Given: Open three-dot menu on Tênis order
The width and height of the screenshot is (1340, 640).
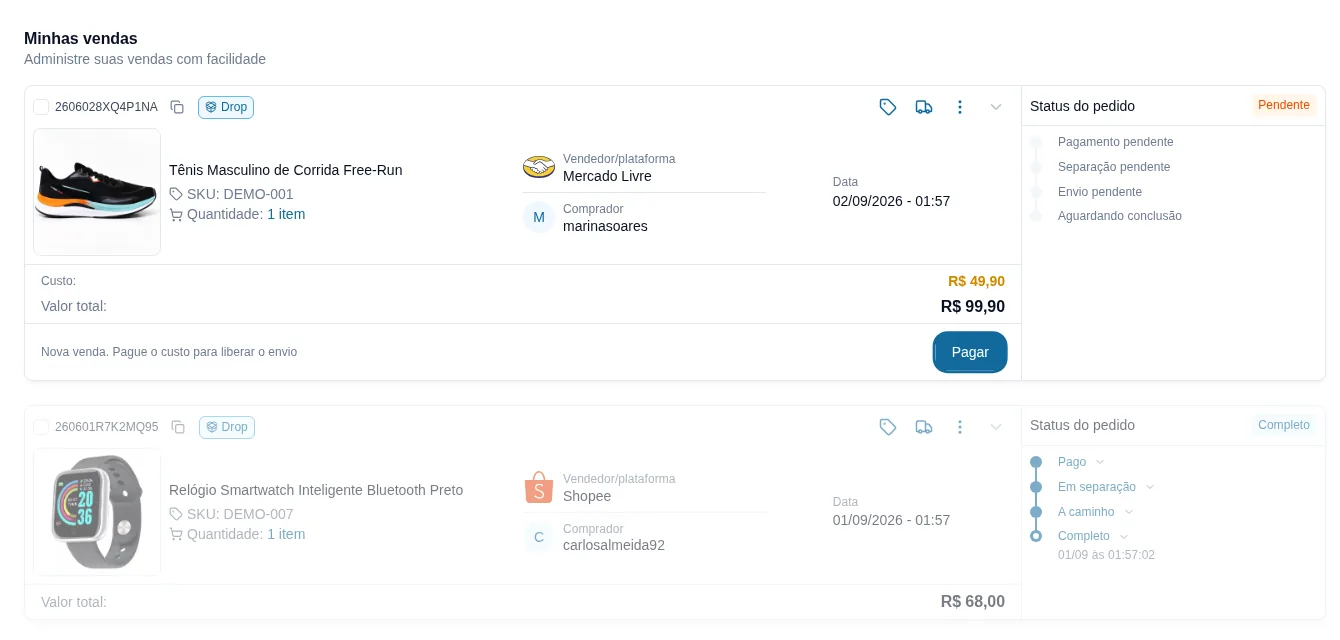Looking at the screenshot, I should click(x=960, y=107).
